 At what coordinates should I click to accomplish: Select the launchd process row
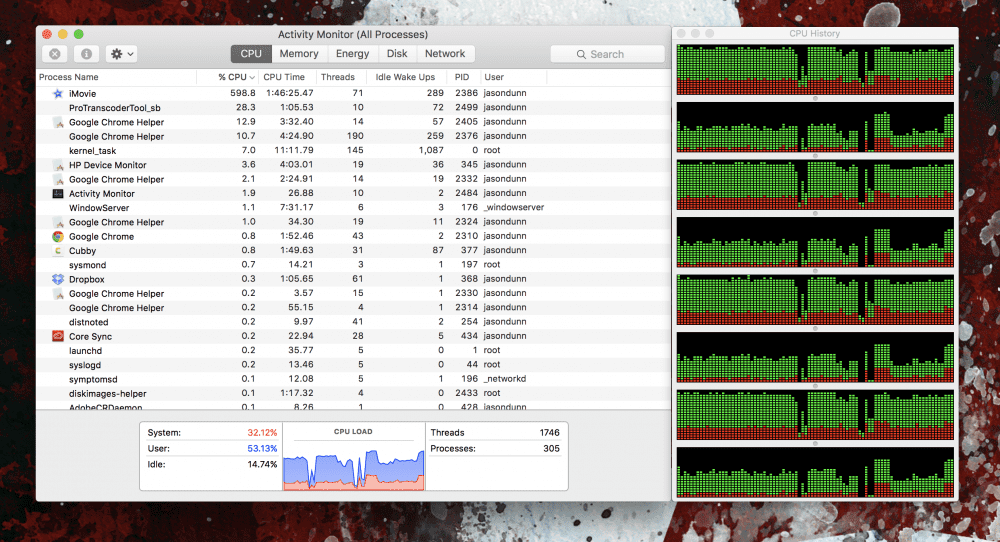click(353, 351)
